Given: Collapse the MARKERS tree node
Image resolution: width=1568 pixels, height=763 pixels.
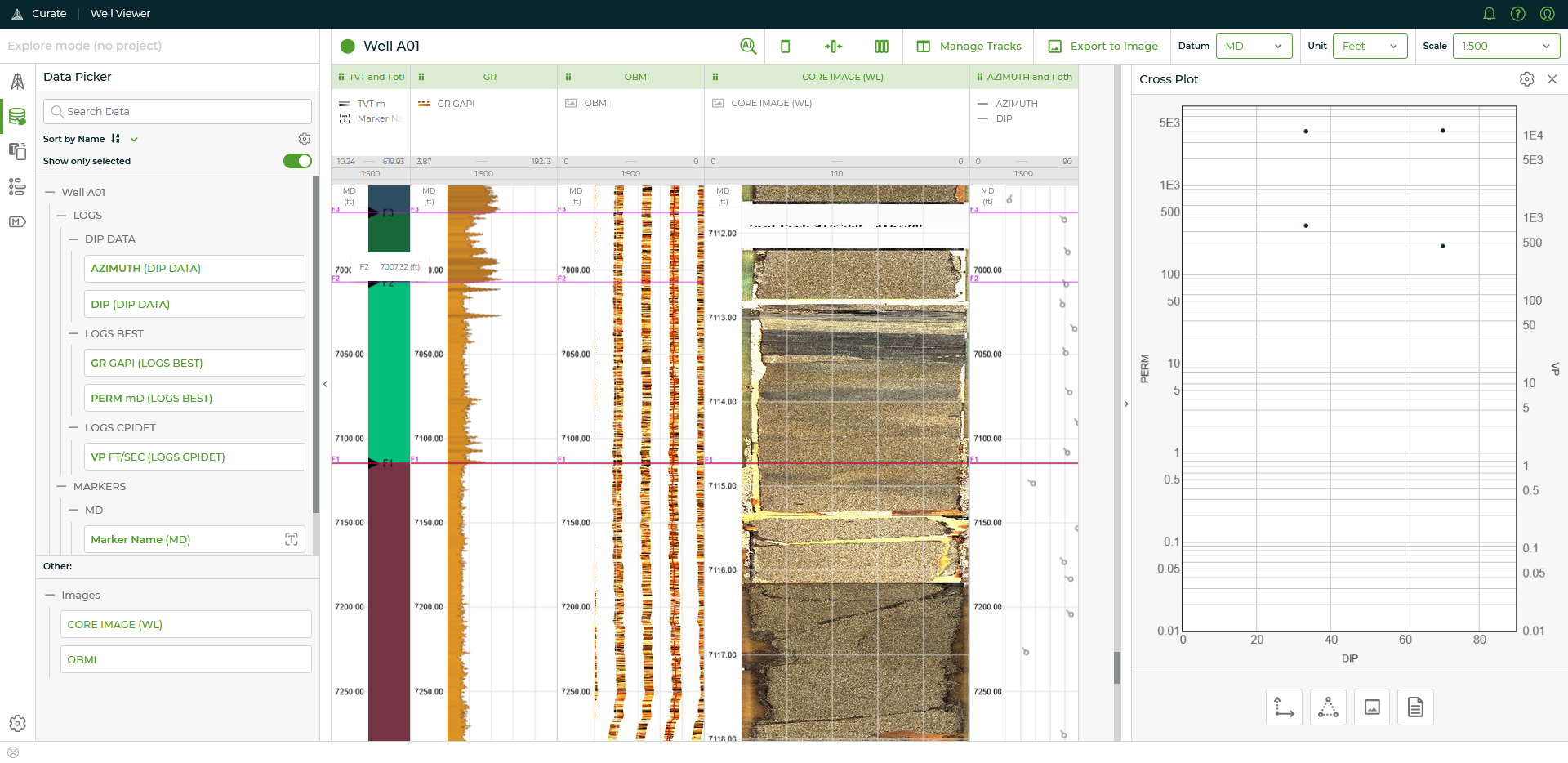Looking at the screenshot, I should tap(61, 486).
